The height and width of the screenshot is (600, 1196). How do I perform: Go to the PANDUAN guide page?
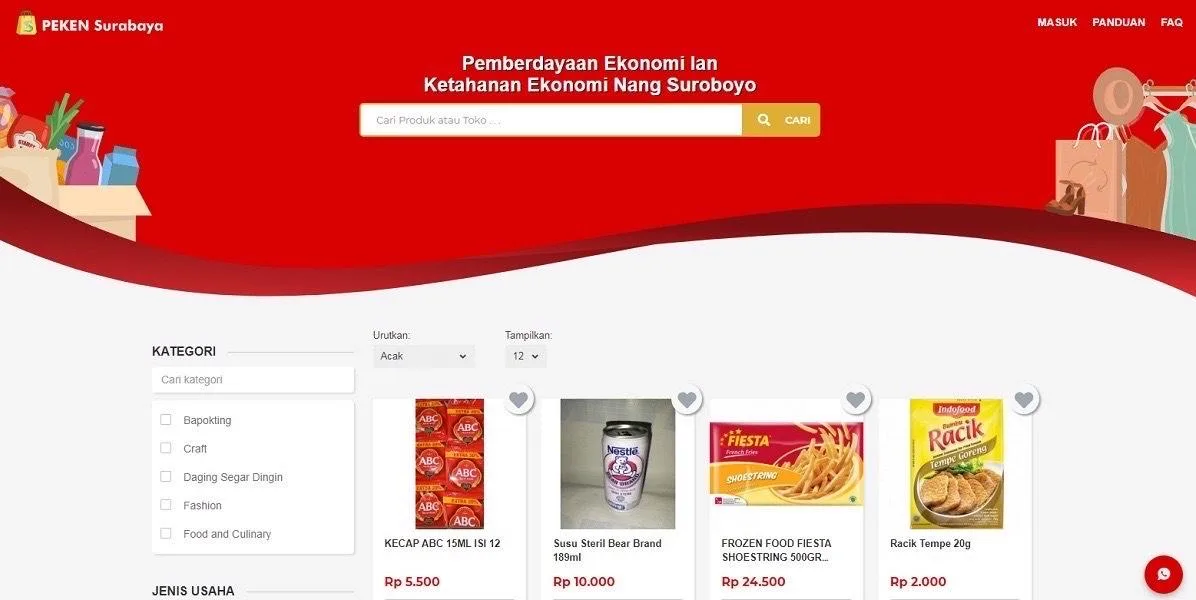1119,23
